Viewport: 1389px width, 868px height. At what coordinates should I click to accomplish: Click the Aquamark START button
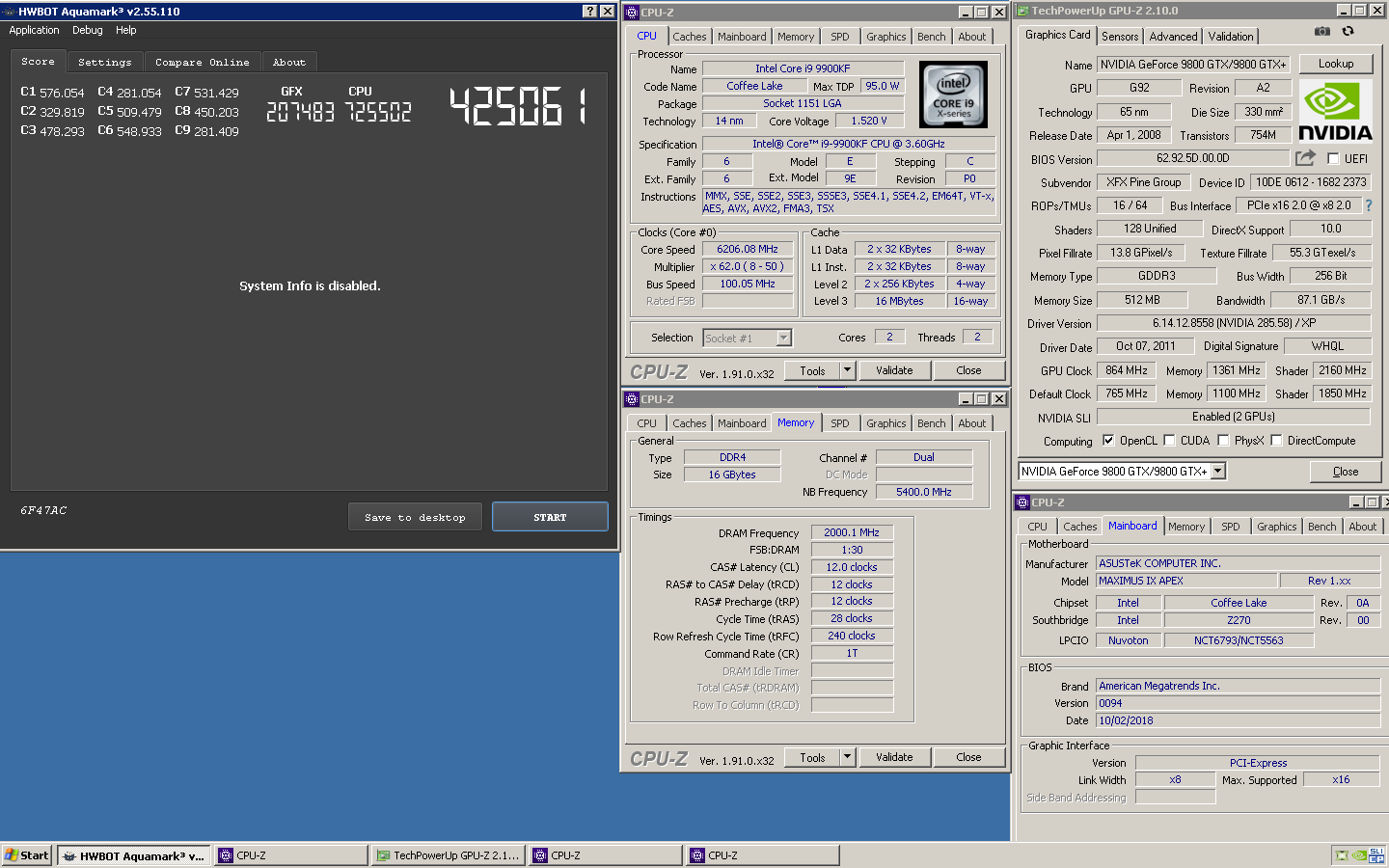click(x=550, y=517)
